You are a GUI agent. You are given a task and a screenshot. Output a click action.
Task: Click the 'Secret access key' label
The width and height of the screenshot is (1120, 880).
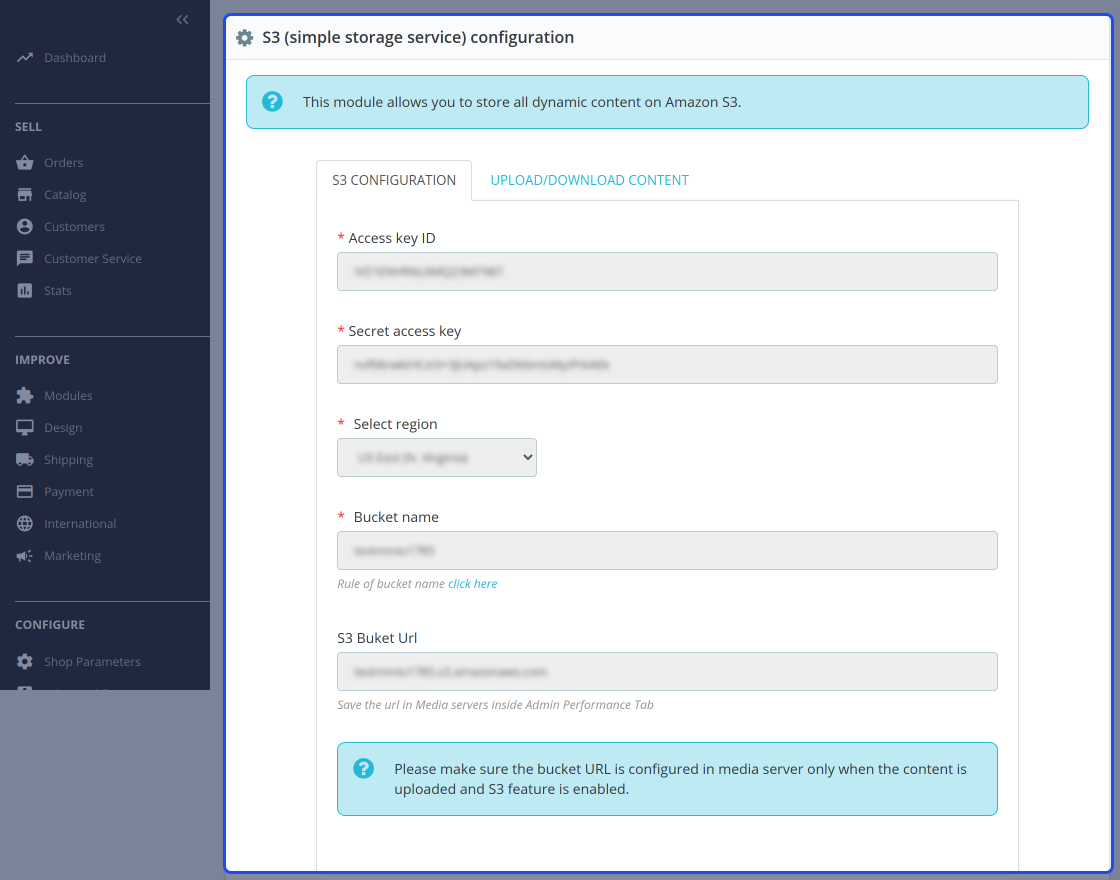pyautogui.click(x=404, y=331)
